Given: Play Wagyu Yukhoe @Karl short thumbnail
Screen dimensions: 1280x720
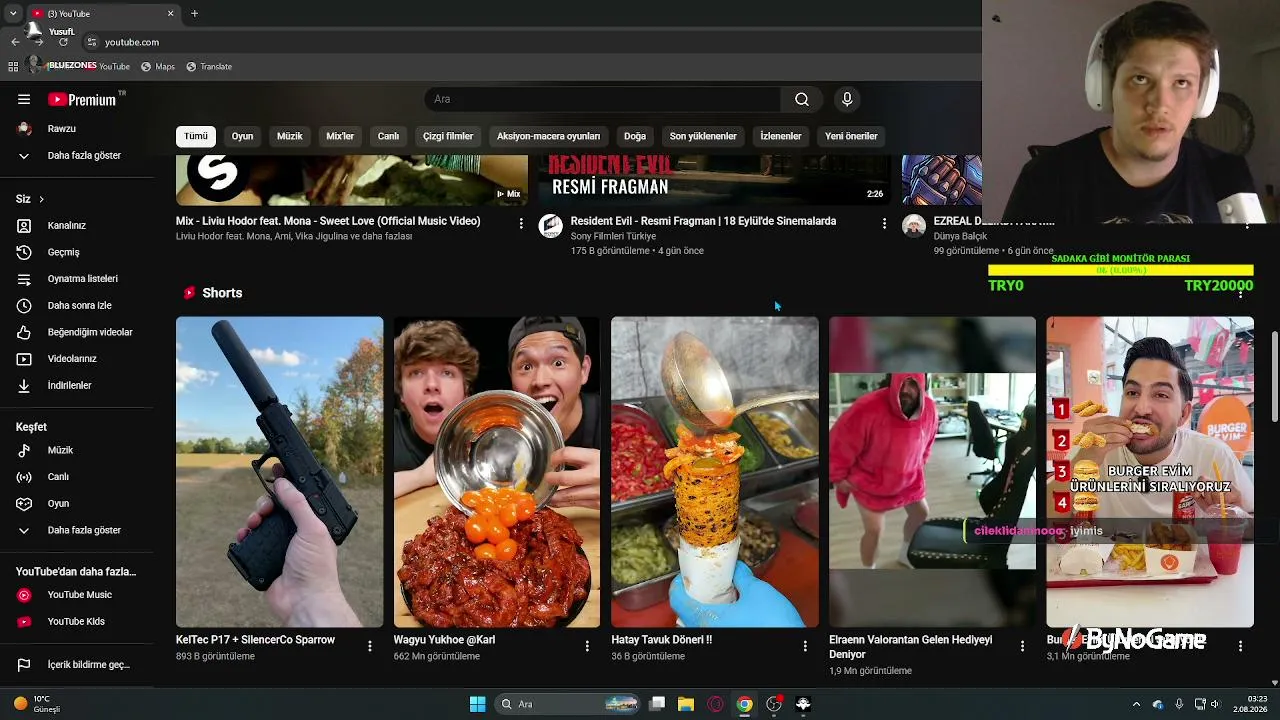Looking at the screenshot, I should [497, 472].
